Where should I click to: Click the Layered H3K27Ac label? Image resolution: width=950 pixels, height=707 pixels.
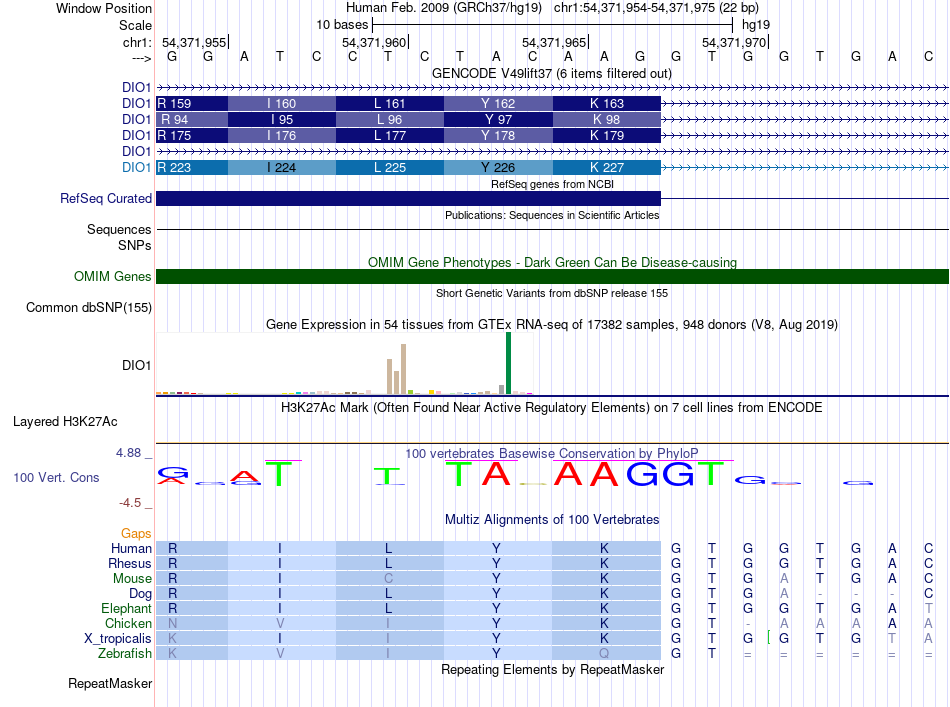(65, 421)
